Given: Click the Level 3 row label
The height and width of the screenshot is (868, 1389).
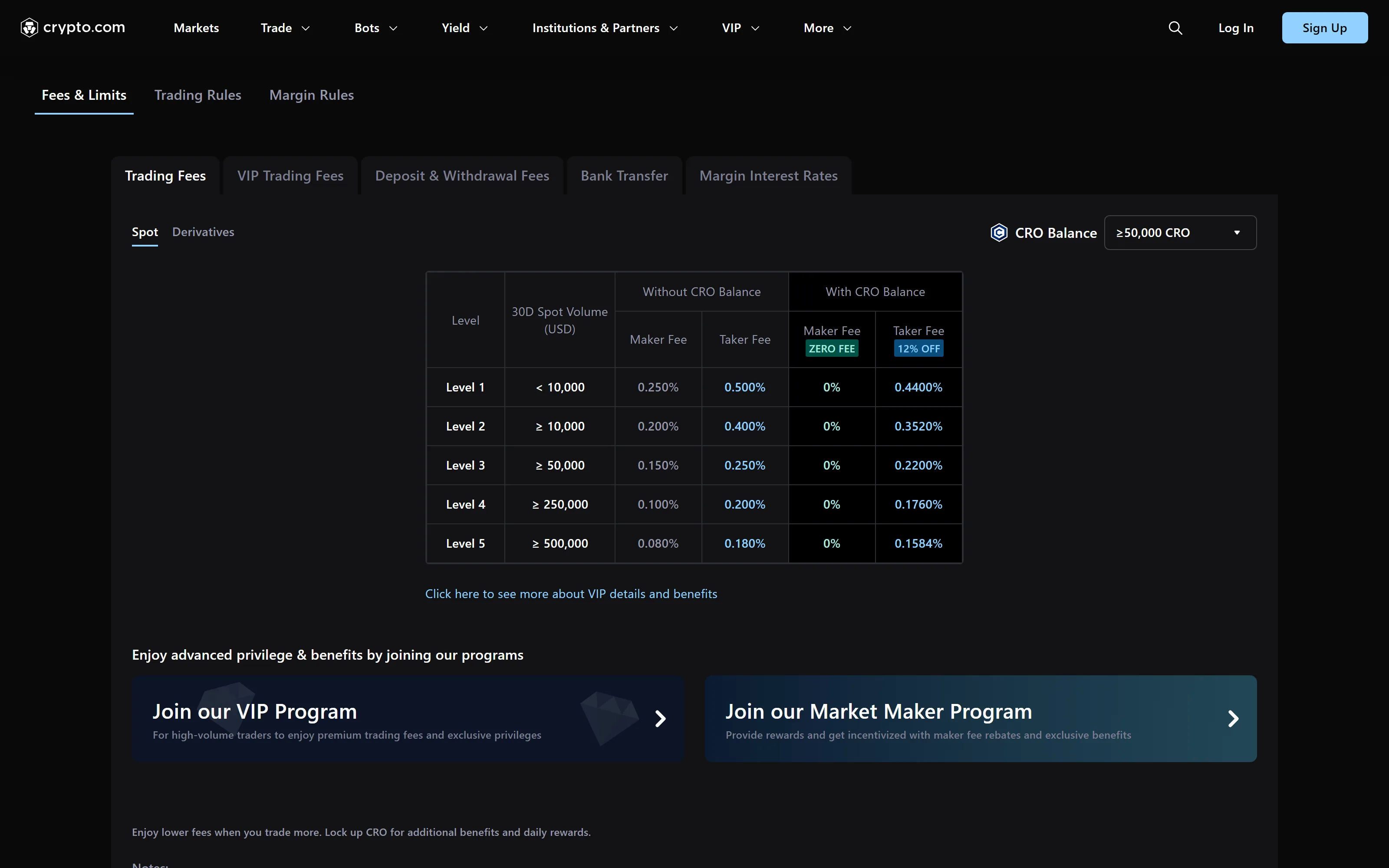Looking at the screenshot, I should click(465, 466).
